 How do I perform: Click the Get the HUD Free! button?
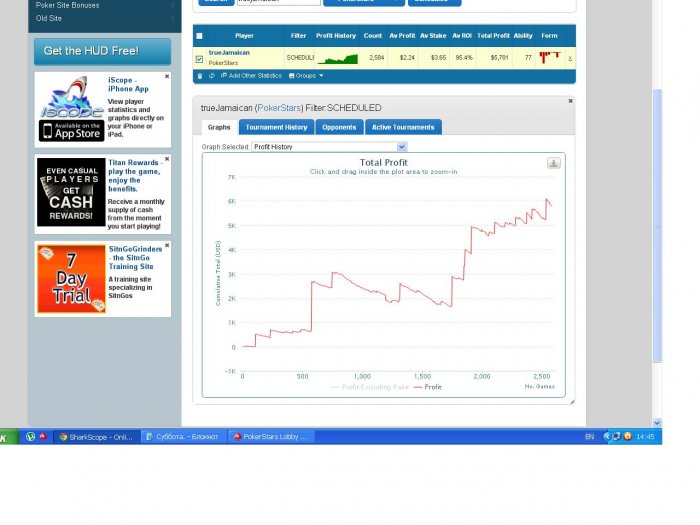[x=102, y=51]
